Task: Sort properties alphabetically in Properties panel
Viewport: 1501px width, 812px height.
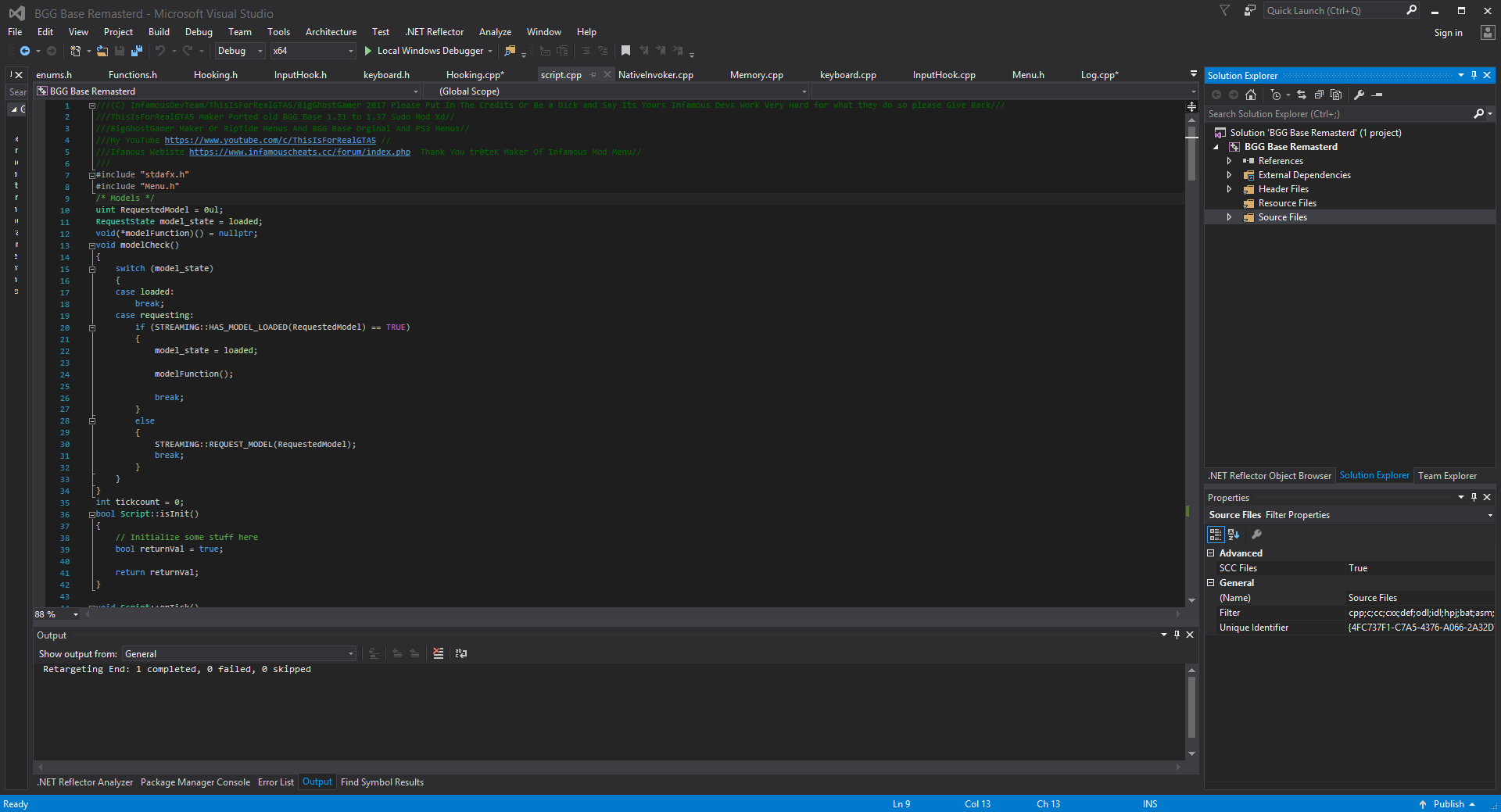Action: point(1234,535)
